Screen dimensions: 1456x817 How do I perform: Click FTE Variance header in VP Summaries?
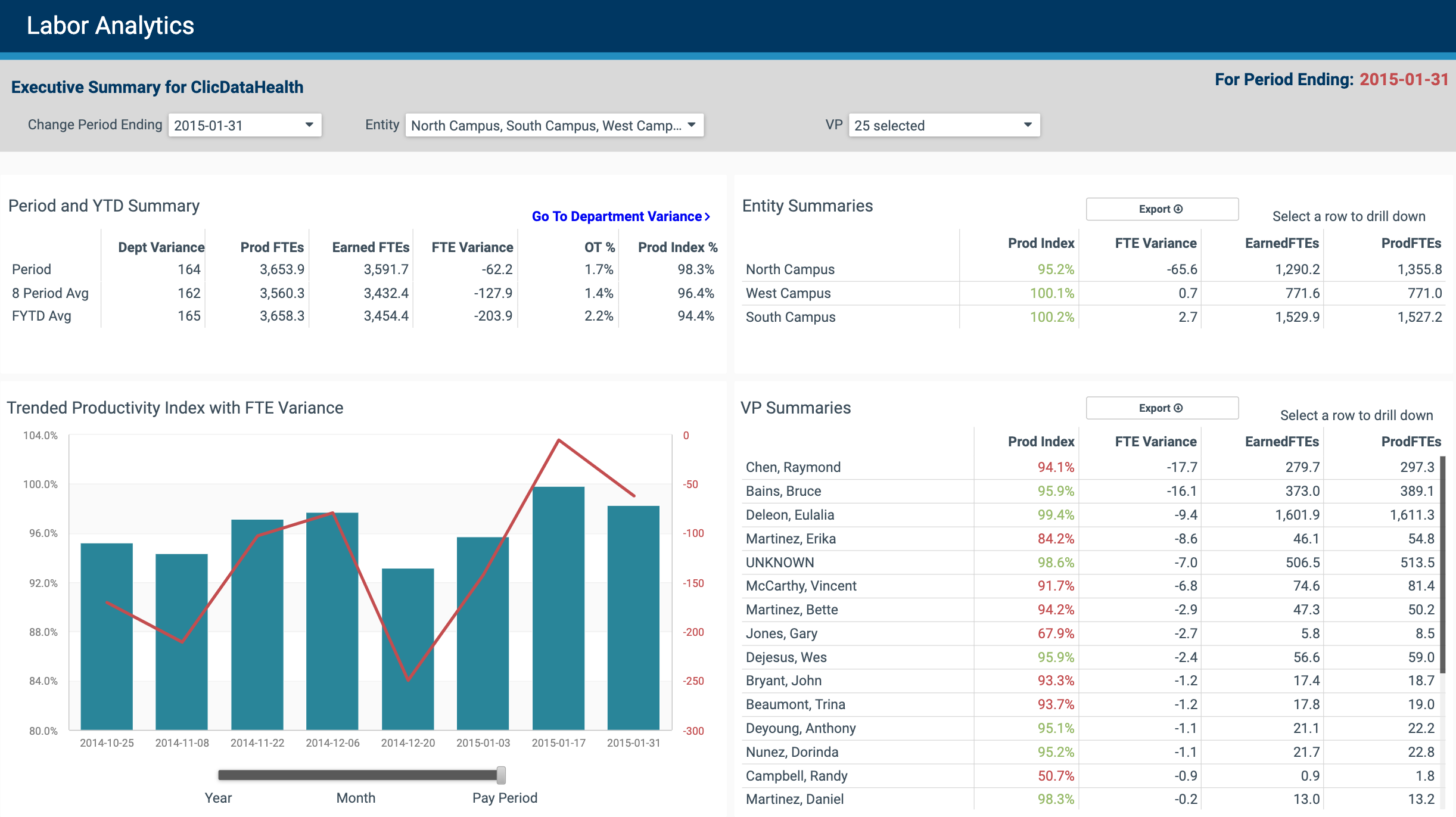pos(1156,442)
